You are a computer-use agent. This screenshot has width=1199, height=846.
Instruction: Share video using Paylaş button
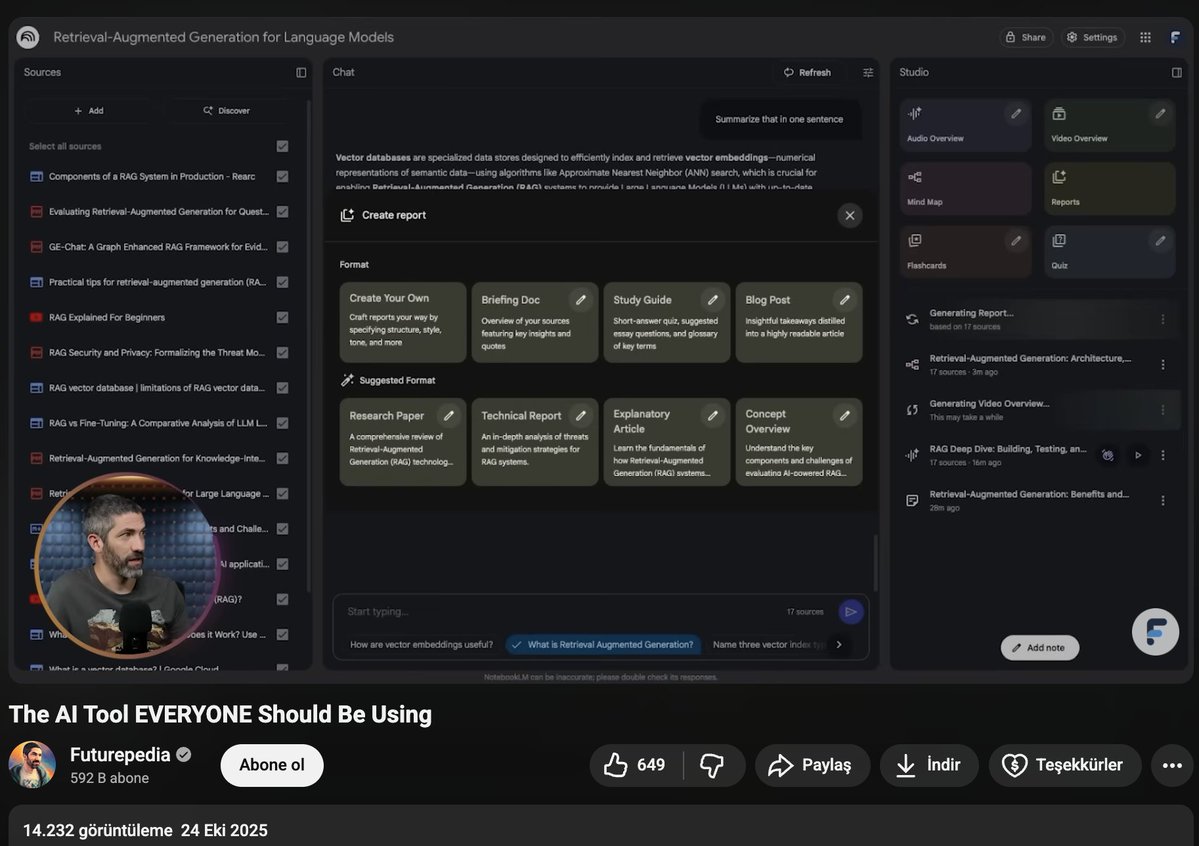(x=812, y=765)
